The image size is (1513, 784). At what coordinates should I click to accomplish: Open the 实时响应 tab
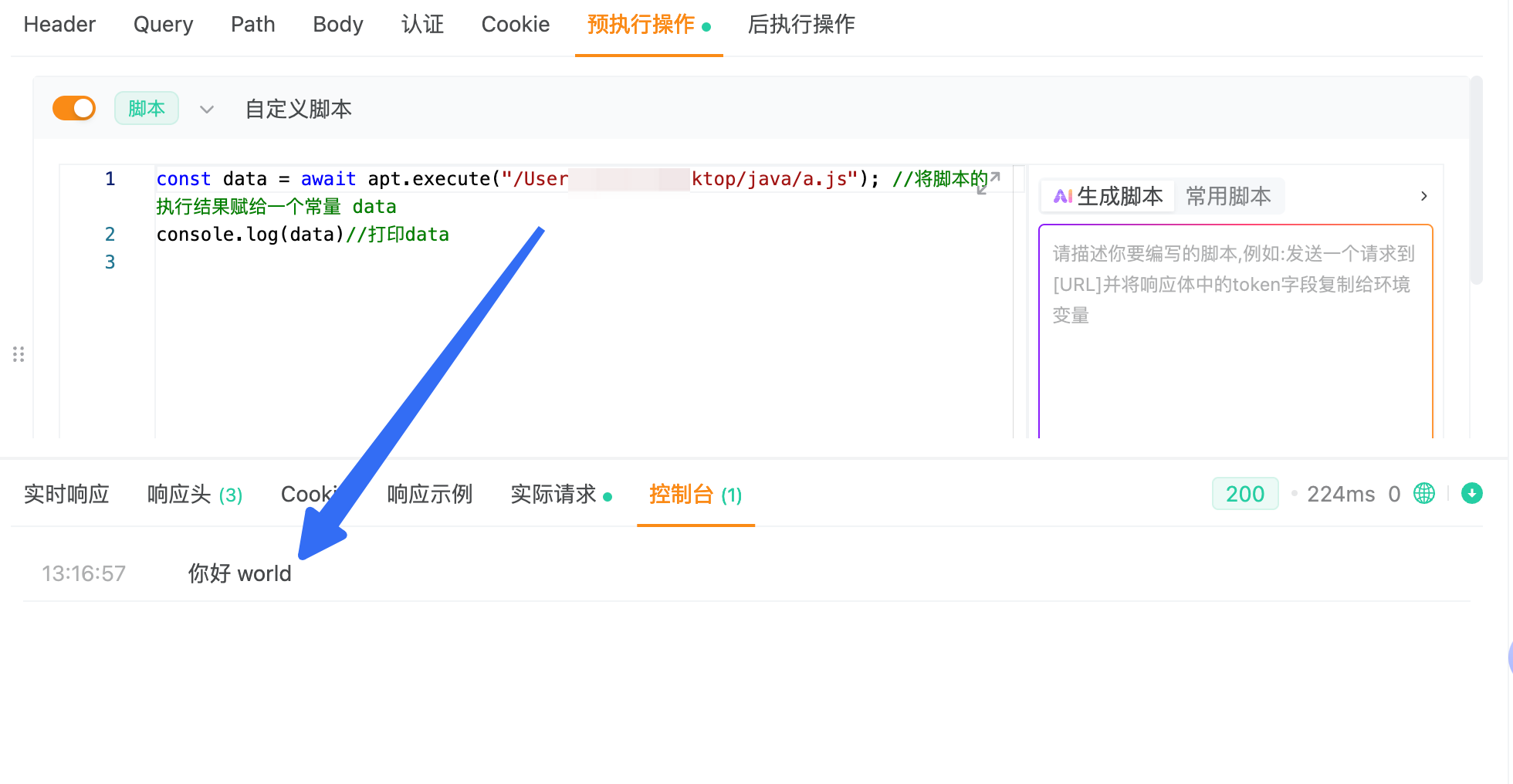point(66,494)
